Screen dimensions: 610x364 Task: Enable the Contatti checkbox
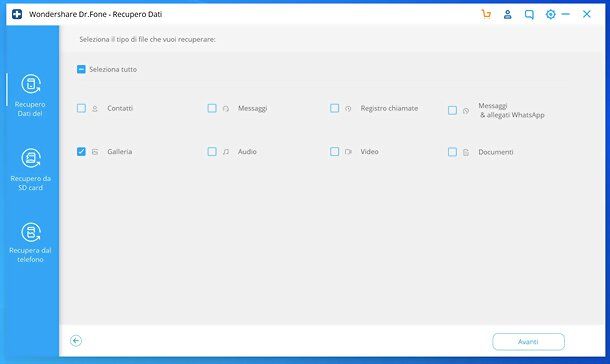[x=81, y=108]
